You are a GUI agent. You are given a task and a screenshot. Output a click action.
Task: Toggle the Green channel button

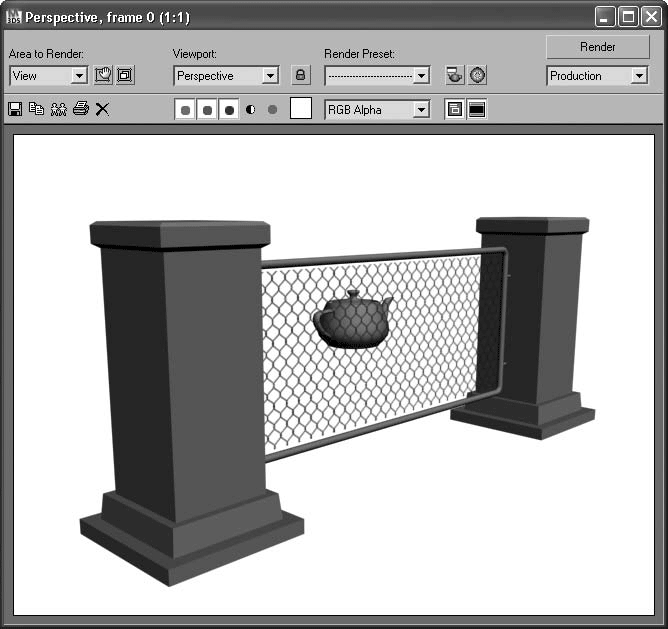tap(207, 110)
